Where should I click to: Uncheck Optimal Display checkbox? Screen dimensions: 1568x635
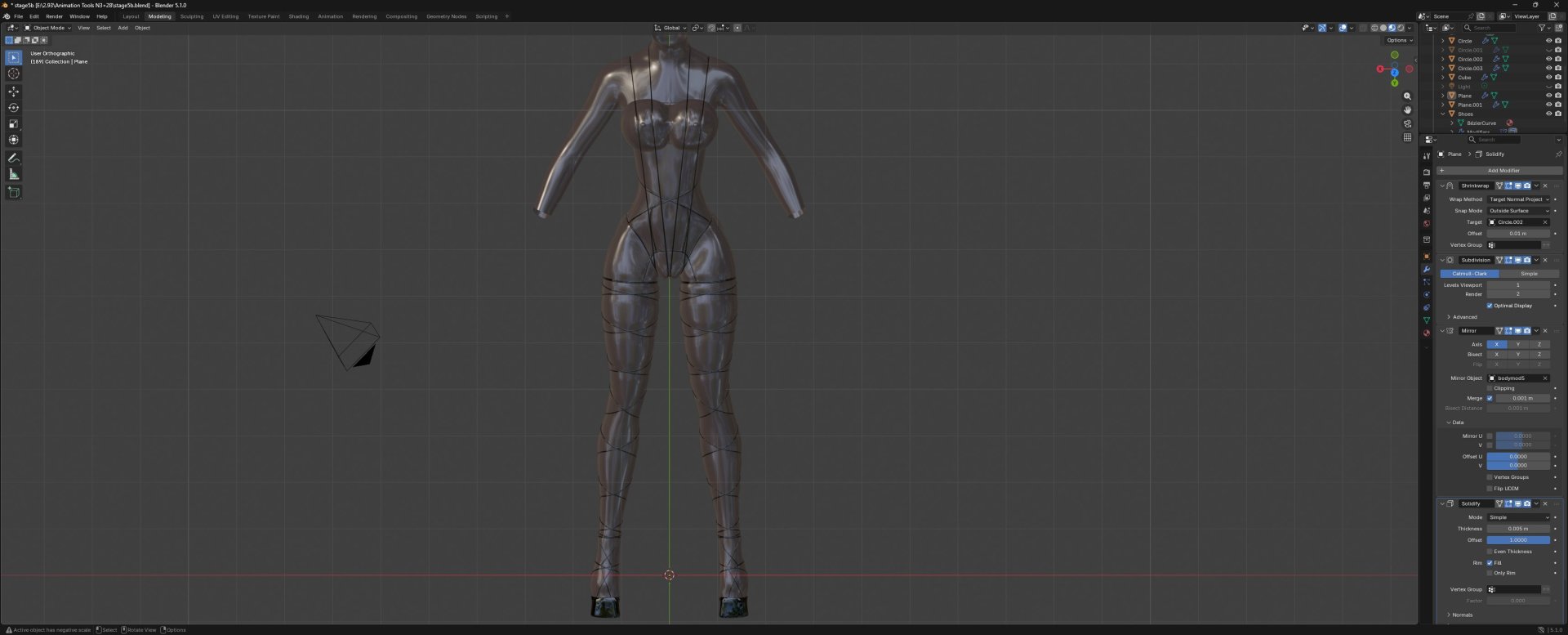point(1490,306)
